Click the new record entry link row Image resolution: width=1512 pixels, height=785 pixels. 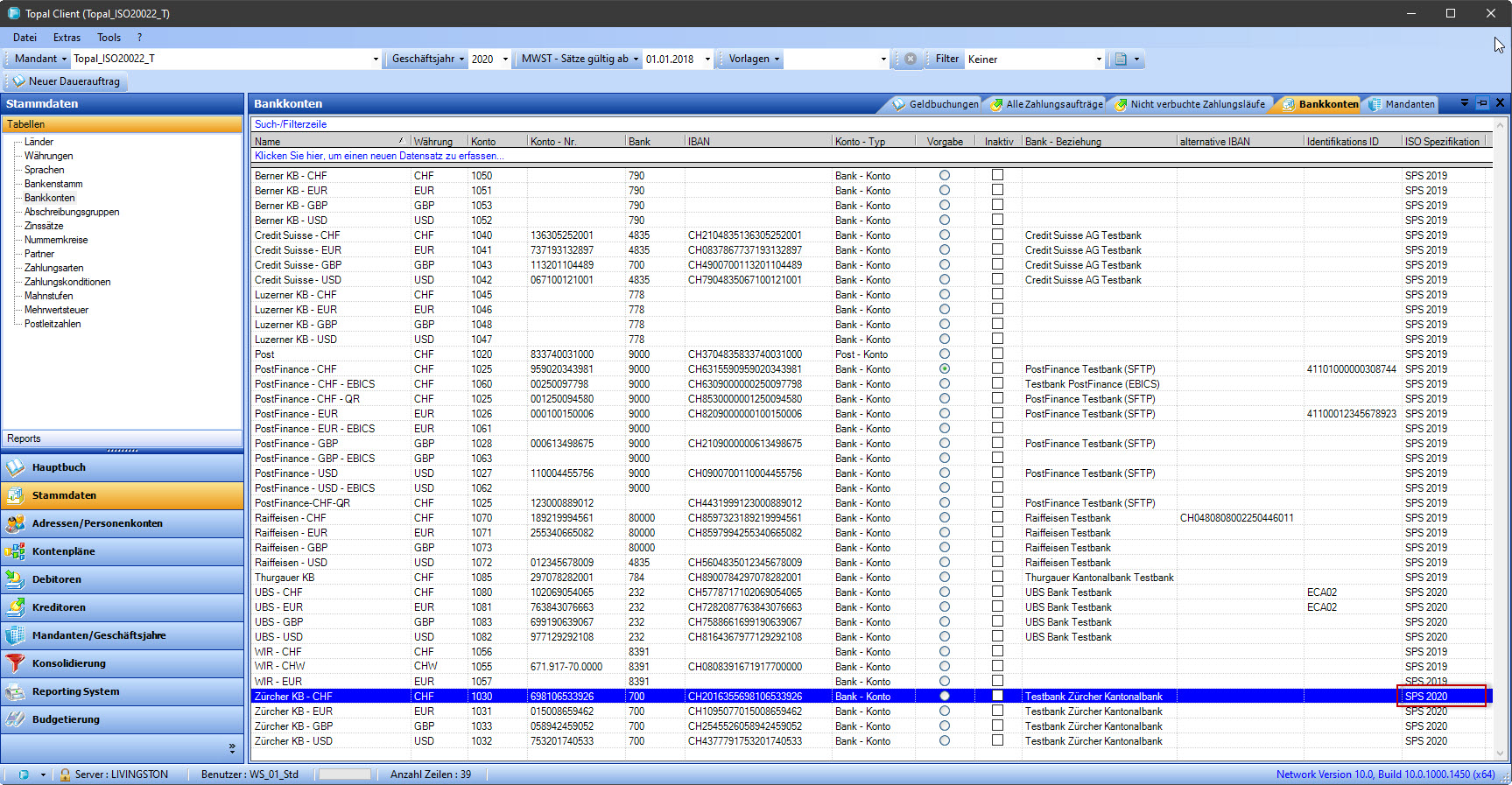pos(379,156)
